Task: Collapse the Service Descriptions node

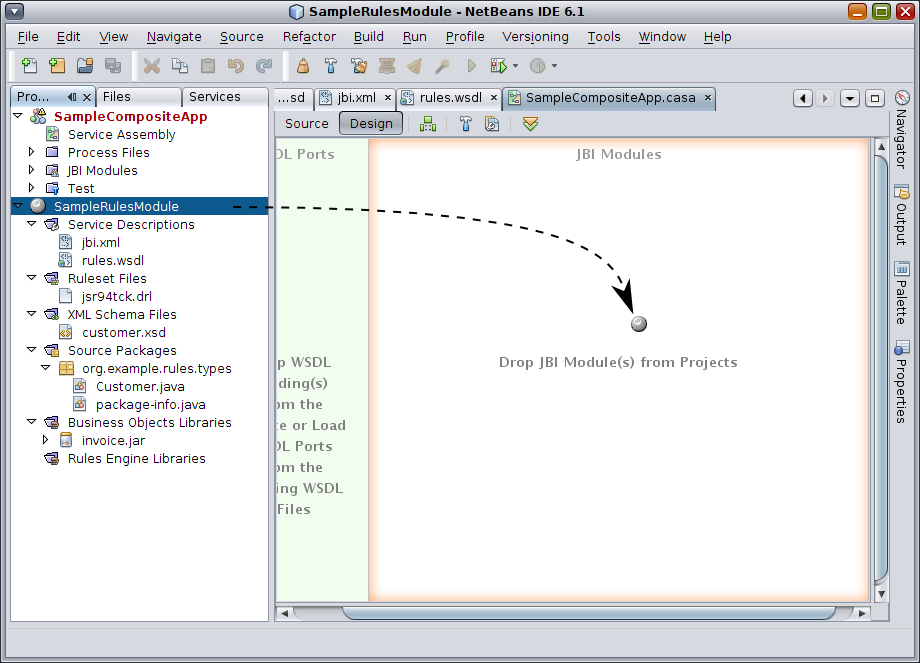Action: coord(32,224)
